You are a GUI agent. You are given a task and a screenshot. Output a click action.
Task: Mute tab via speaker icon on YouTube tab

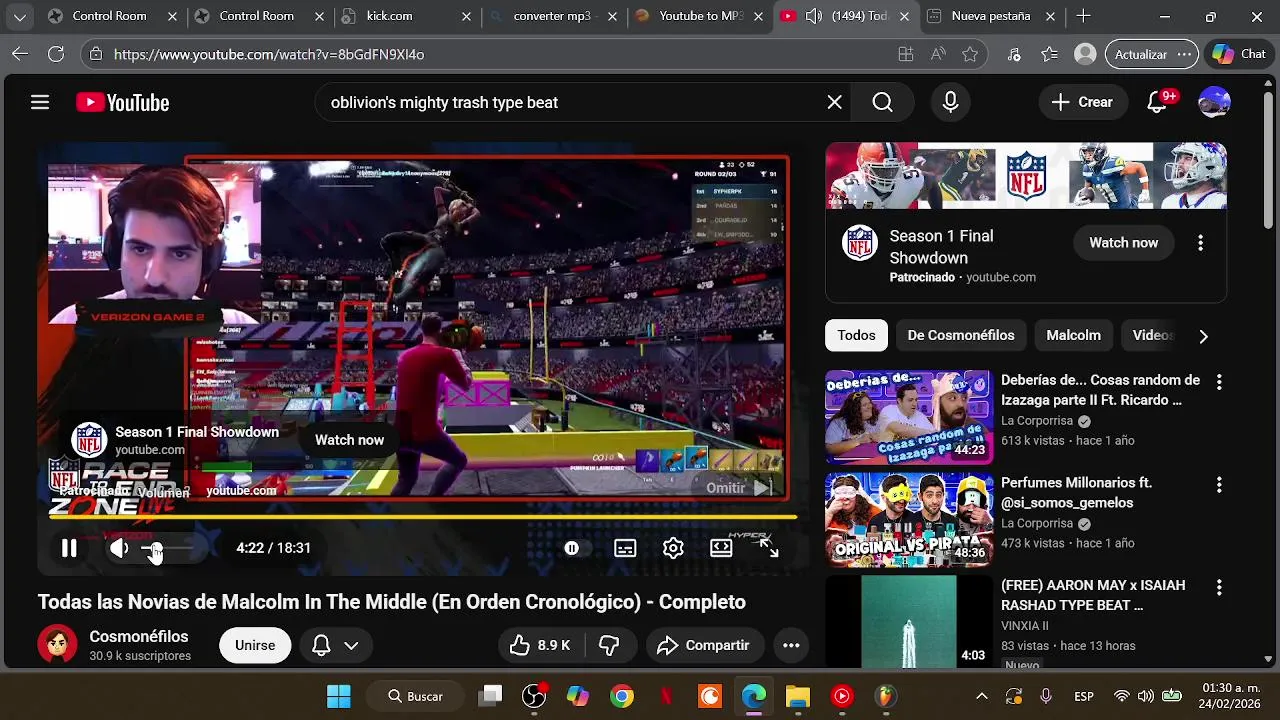(x=814, y=16)
